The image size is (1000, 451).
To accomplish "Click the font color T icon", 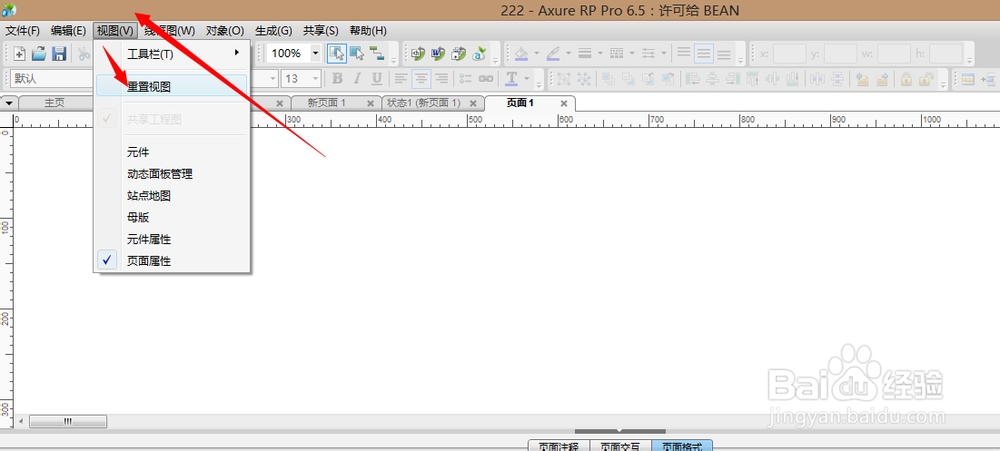I will point(511,78).
